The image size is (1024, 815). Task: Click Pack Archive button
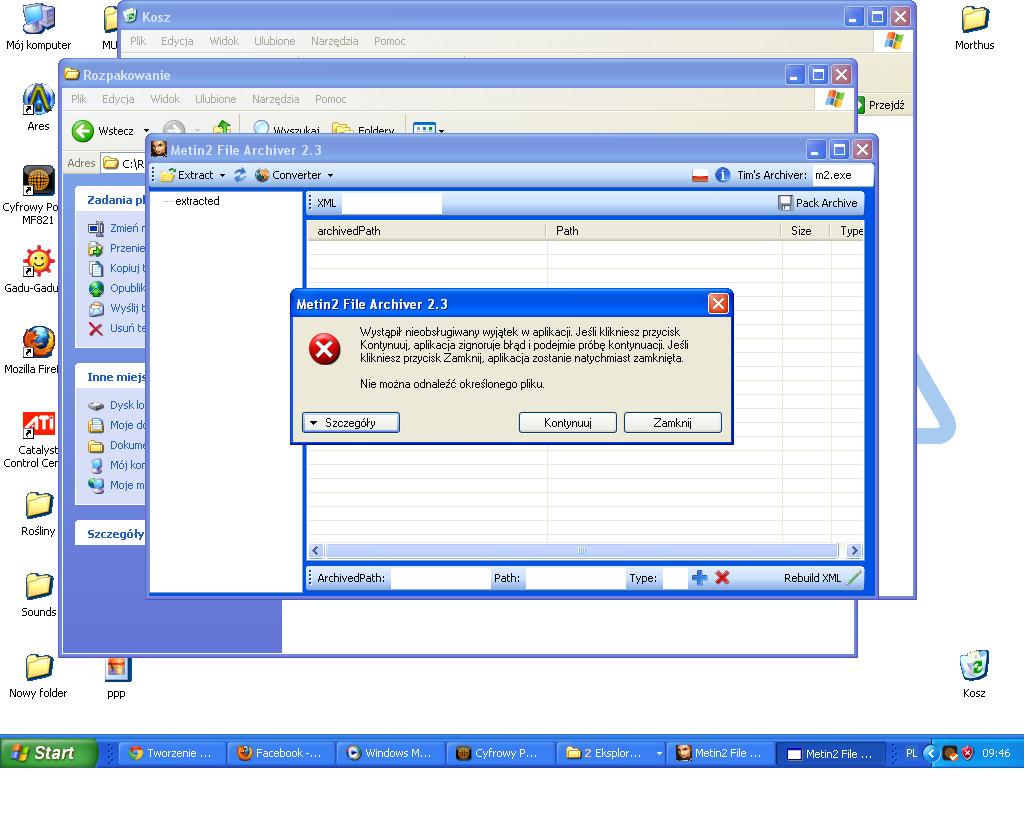tap(818, 203)
